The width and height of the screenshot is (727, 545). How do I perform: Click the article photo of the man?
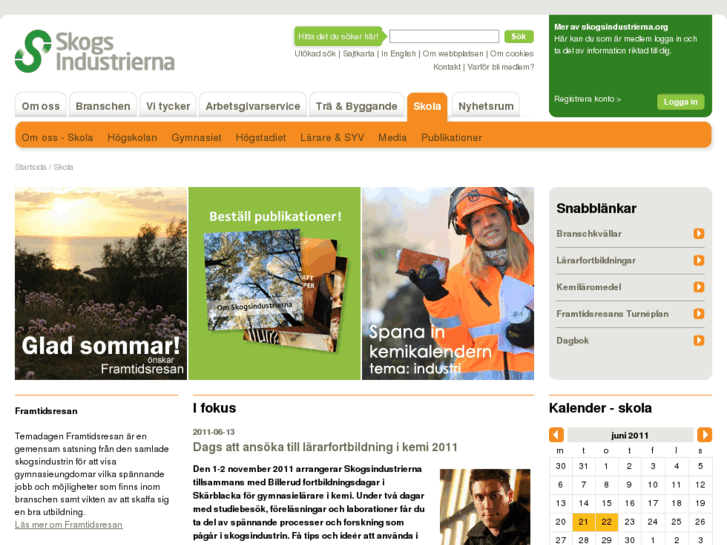(x=485, y=507)
